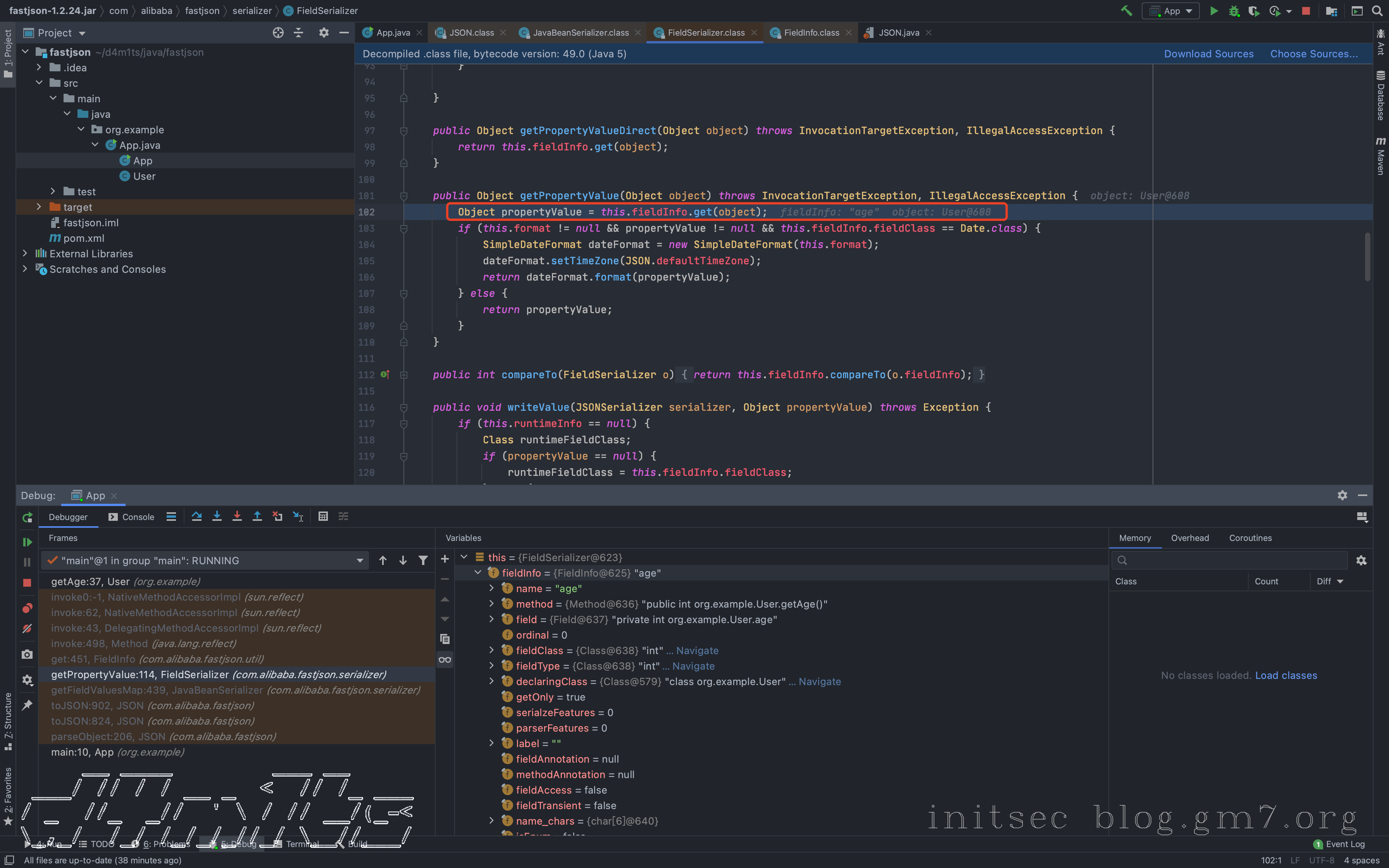The height and width of the screenshot is (868, 1389).
Task: Click Evaluate Expression calculator icon
Action: click(x=323, y=516)
